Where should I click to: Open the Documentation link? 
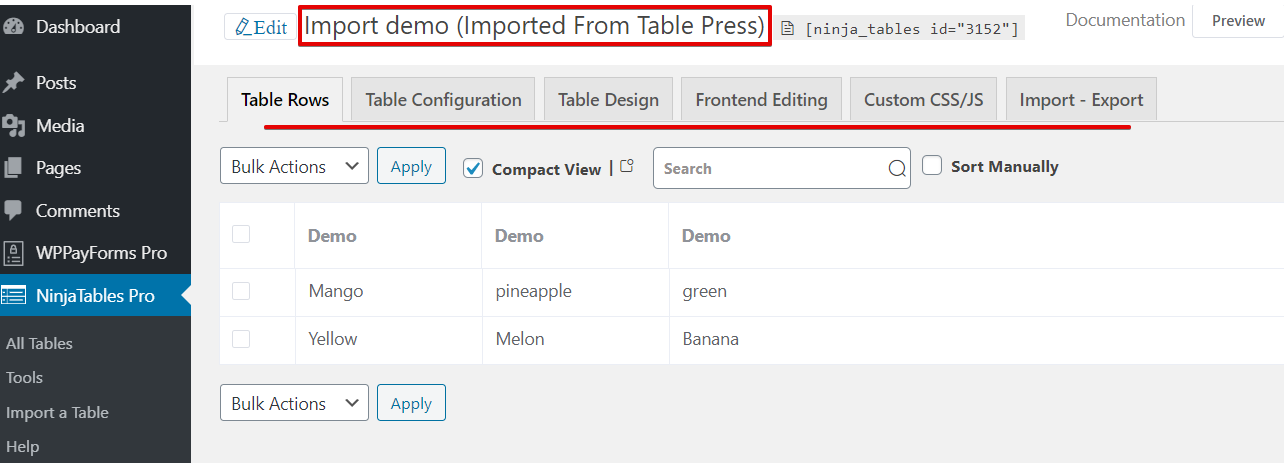pos(1125,20)
